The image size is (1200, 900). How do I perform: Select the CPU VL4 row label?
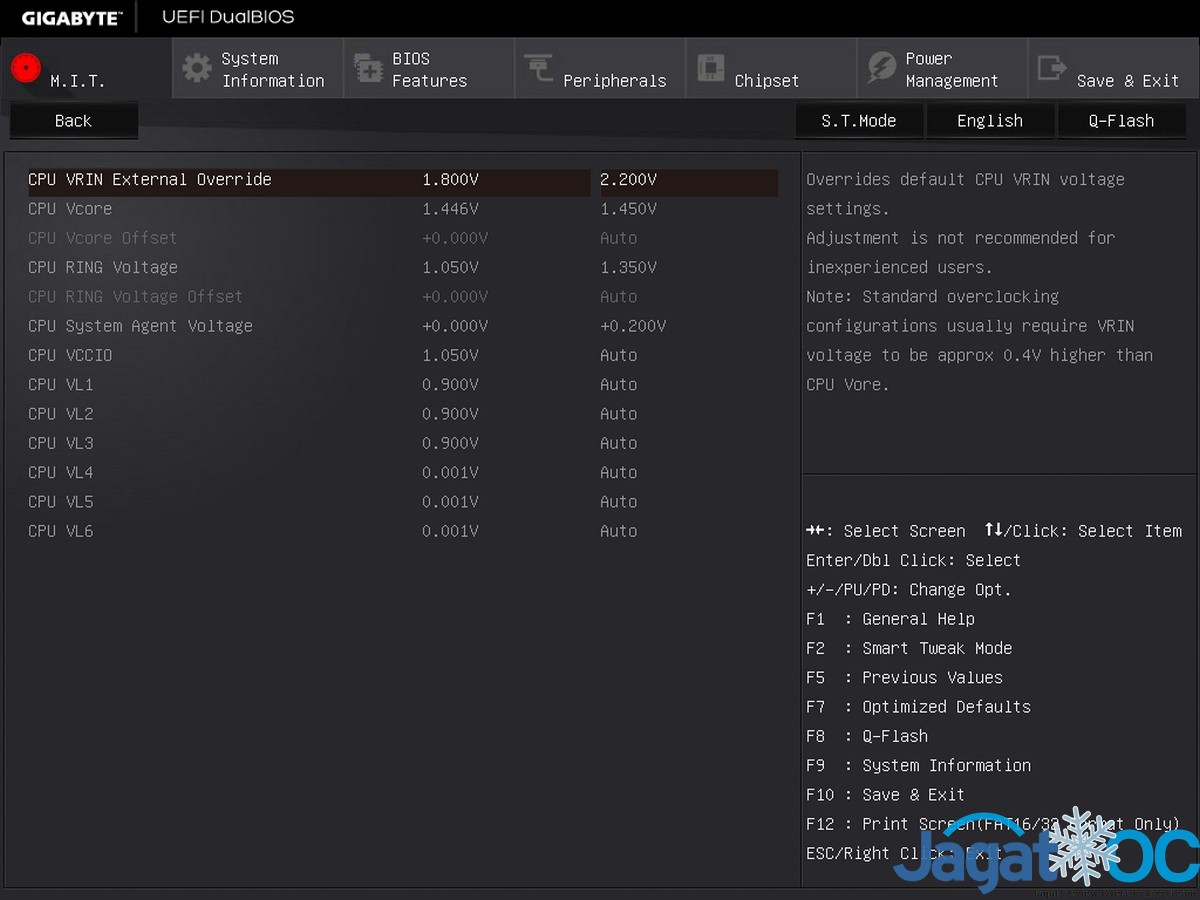click(x=61, y=473)
